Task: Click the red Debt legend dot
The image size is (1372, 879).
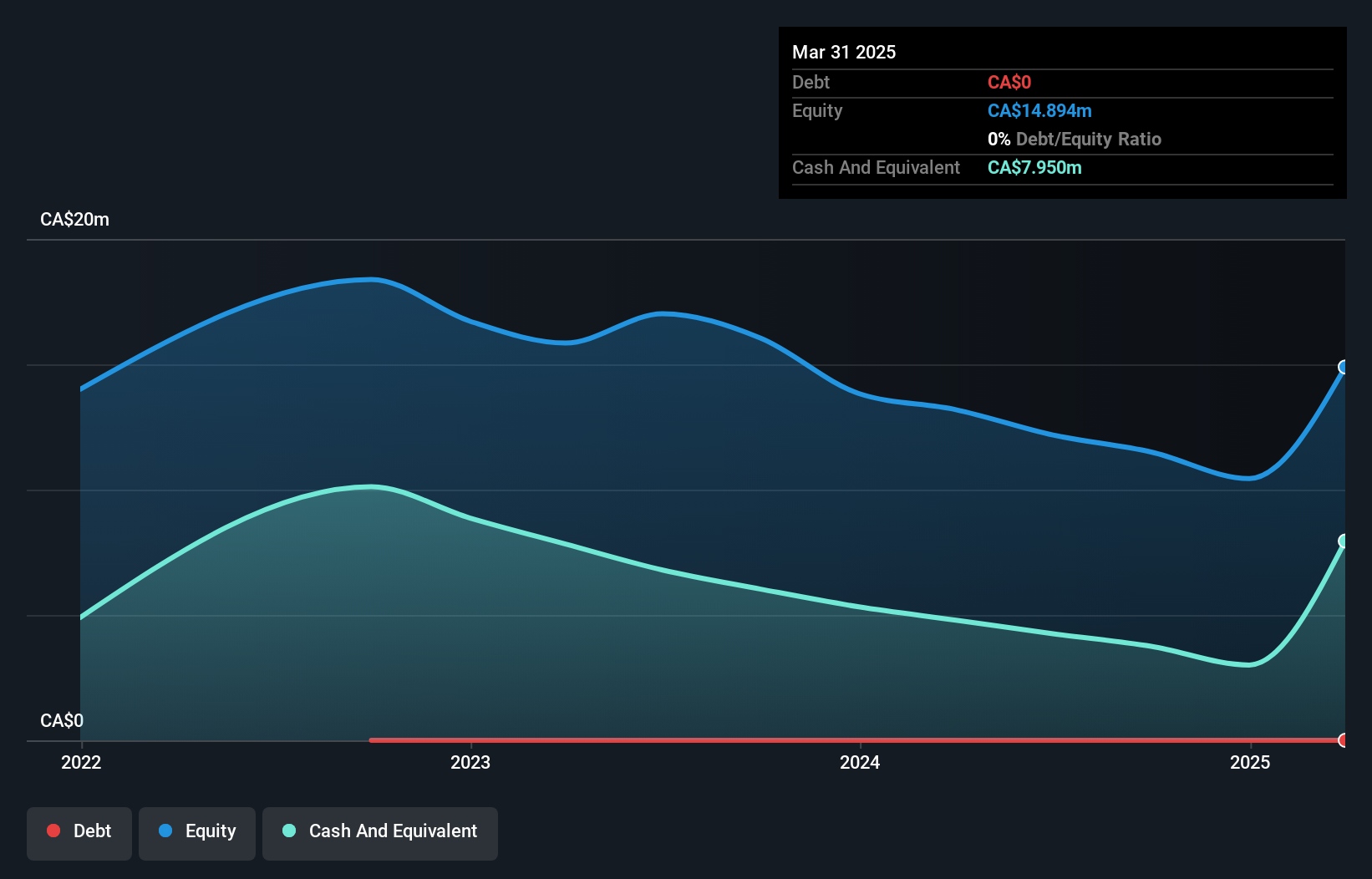Action: 53,831
